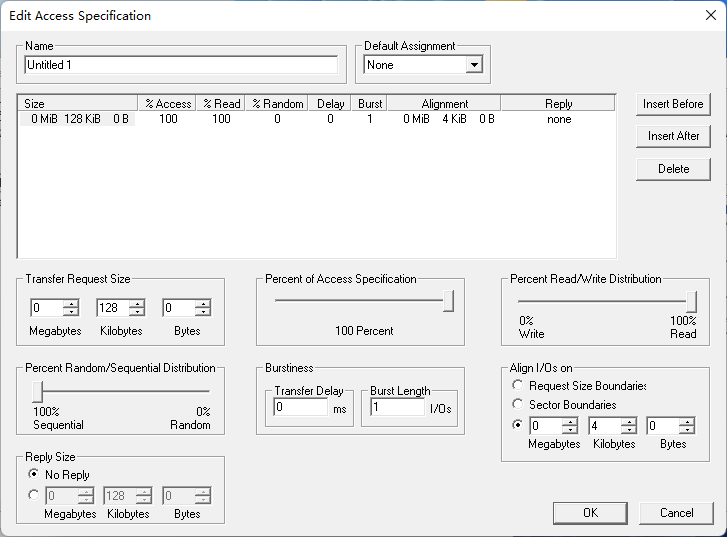Choose the No Reply radio button
This screenshot has width=727, height=537.
(x=34, y=474)
